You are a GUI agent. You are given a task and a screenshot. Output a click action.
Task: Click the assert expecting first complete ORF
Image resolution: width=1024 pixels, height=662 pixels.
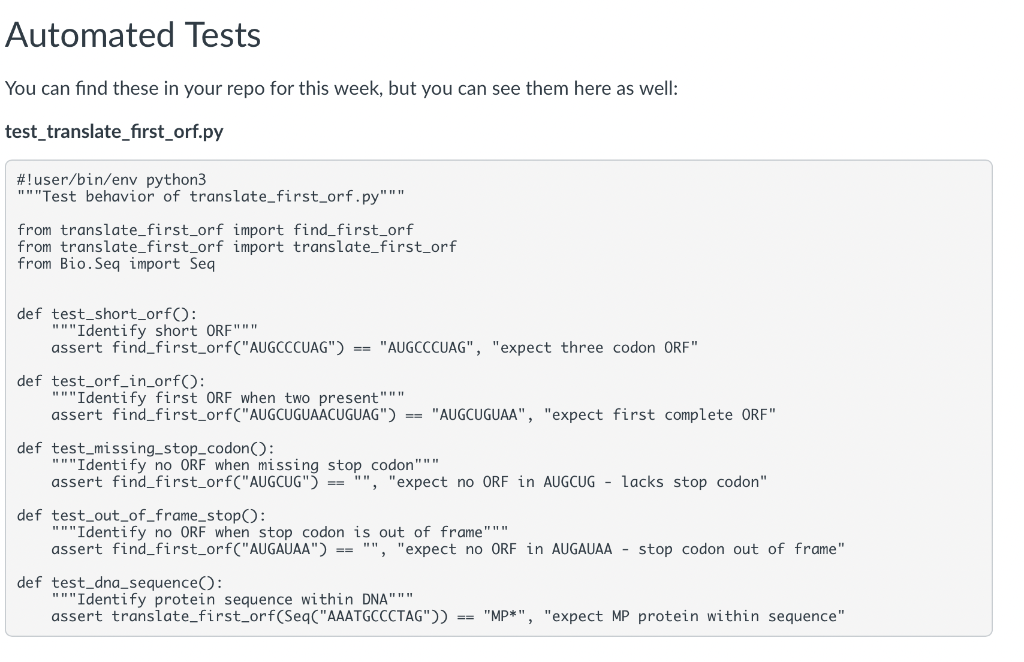(413, 415)
